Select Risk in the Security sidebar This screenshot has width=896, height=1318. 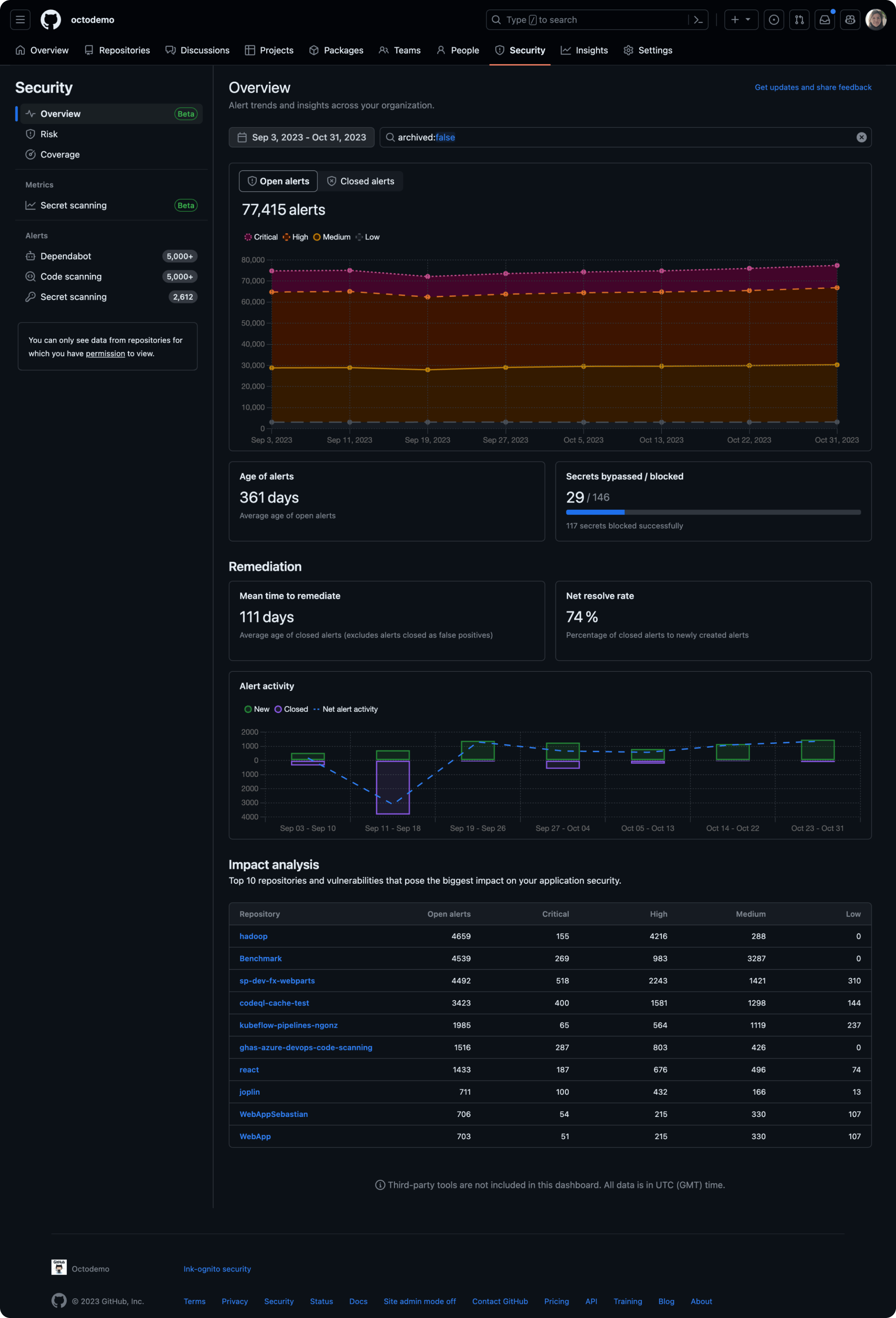[x=111, y=134]
